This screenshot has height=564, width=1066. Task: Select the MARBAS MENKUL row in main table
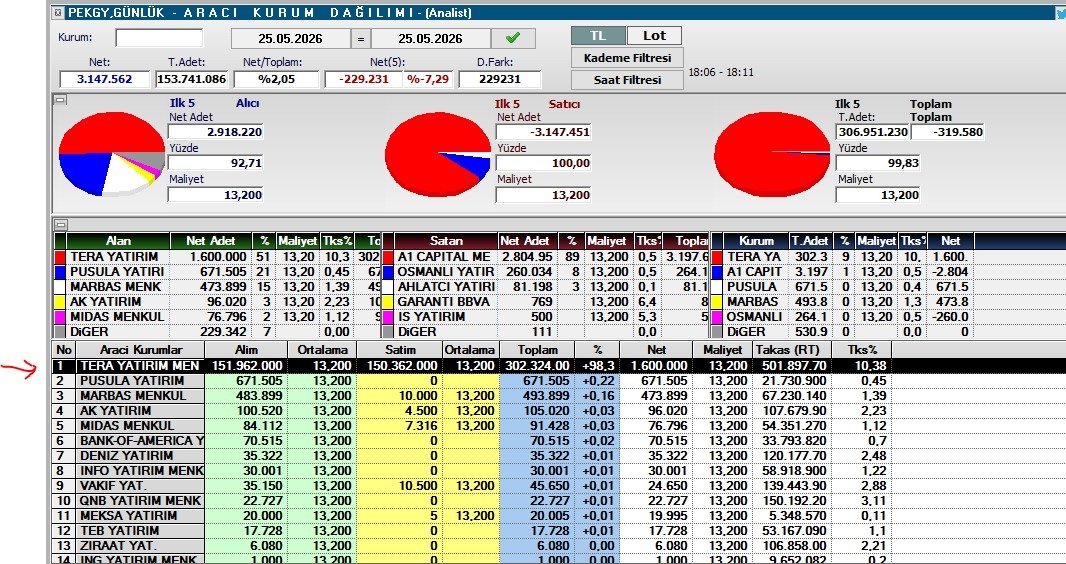pyautogui.click(x=472, y=395)
